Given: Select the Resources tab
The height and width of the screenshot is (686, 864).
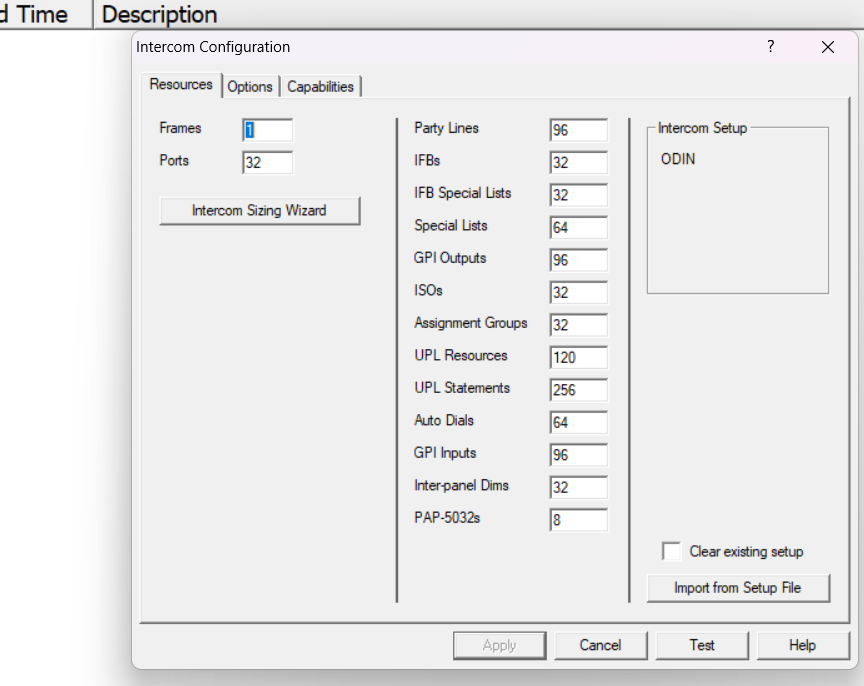Looking at the screenshot, I should point(181,85).
